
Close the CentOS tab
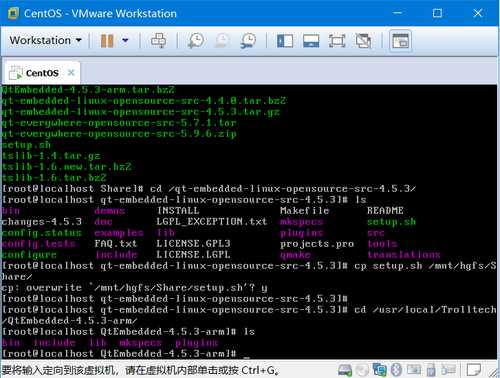[71, 72]
